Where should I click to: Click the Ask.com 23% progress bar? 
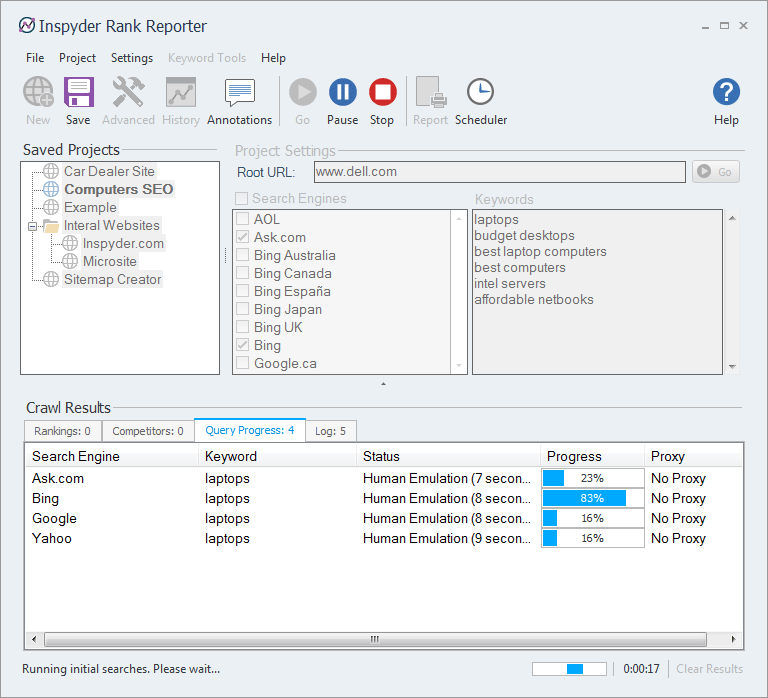(592, 478)
